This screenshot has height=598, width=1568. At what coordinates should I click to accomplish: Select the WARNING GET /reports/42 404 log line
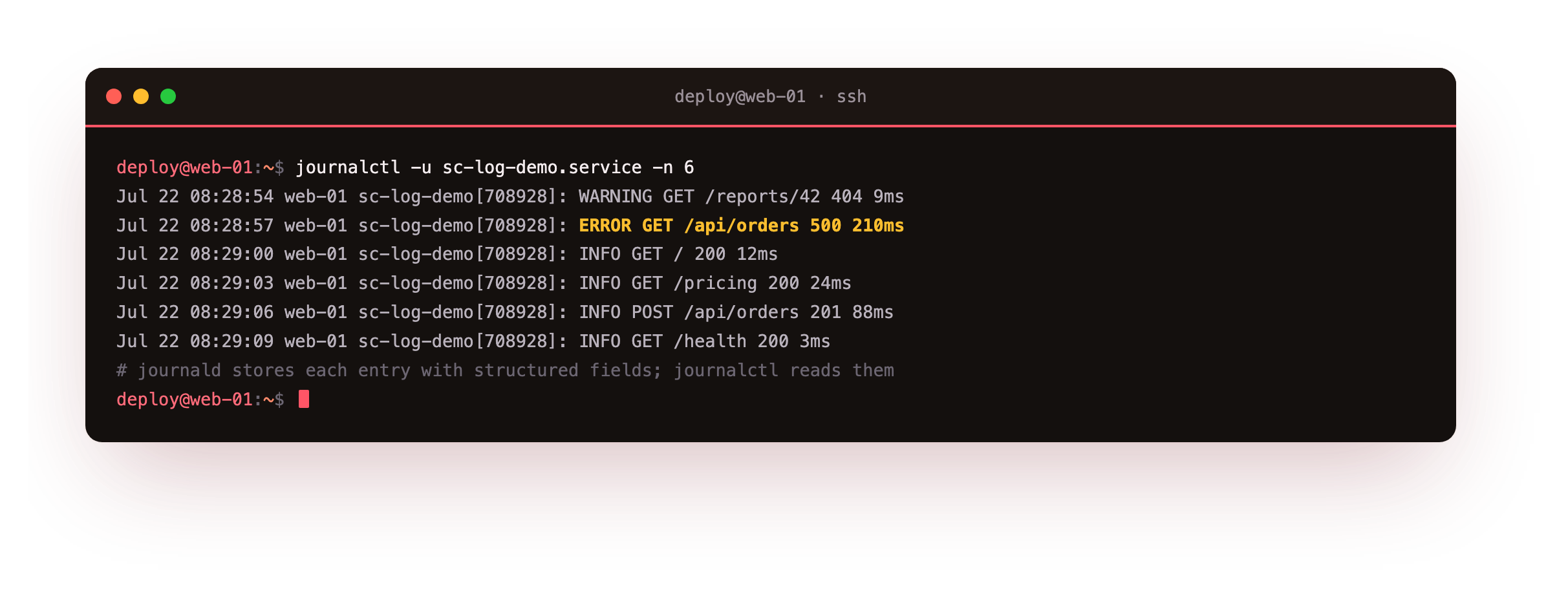[510, 197]
